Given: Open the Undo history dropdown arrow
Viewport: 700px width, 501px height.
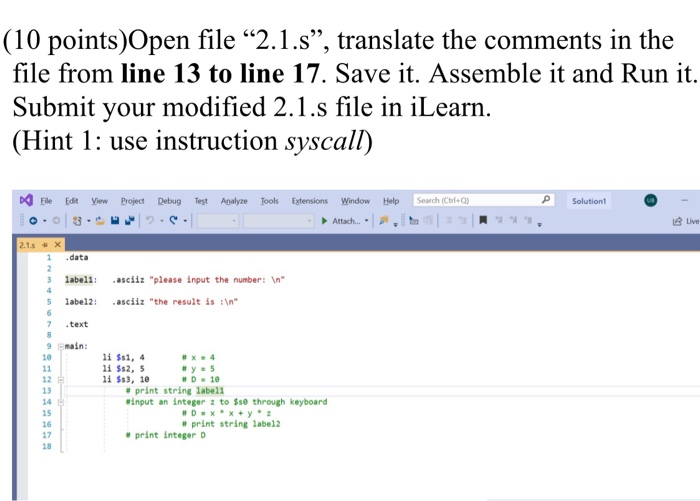Looking at the screenshot, I should [162, 221].
